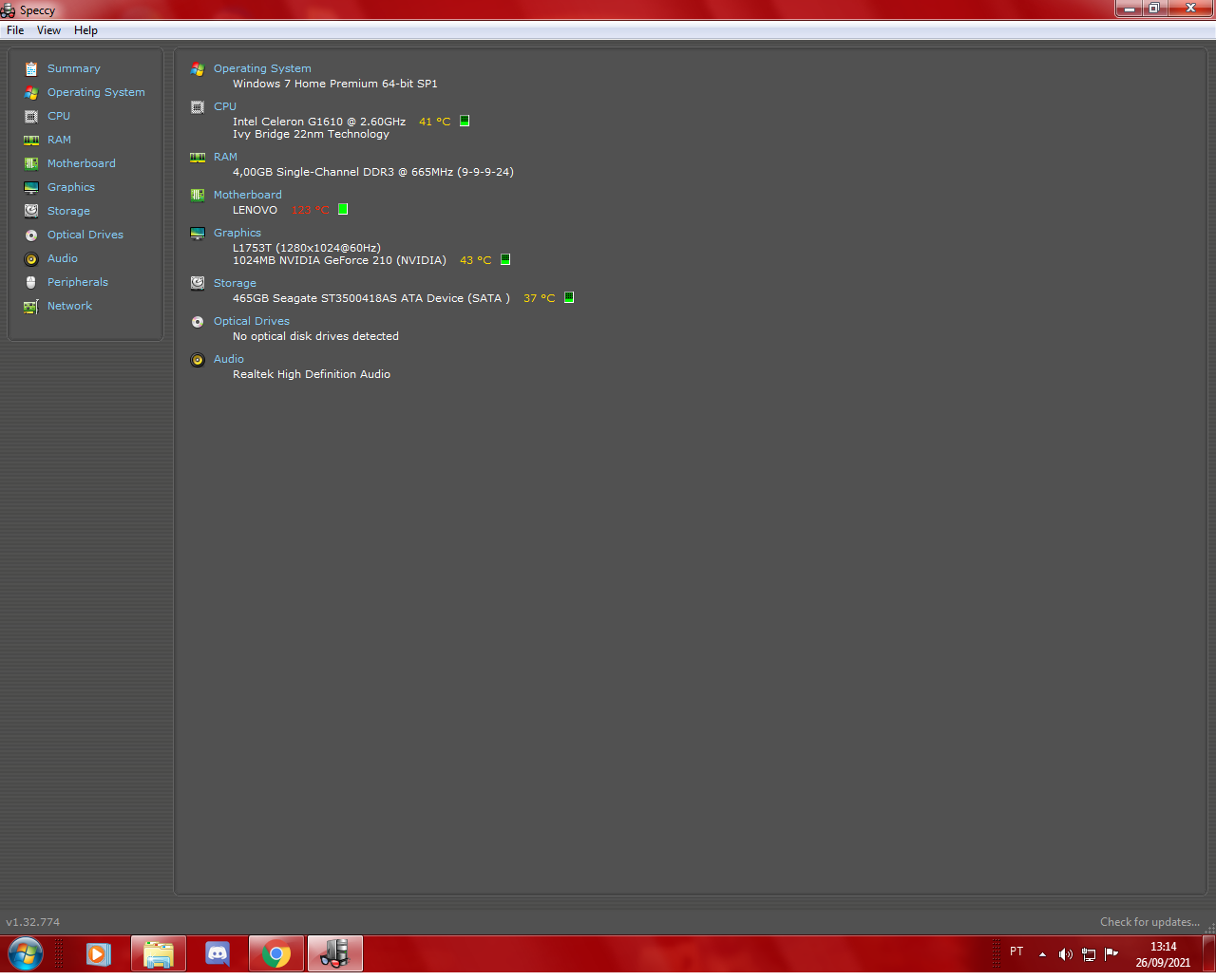Viewport: 1216px width, 980px height.
Task: Click the Summary clipboard icon in sidebar
Action: coord(31,68)
